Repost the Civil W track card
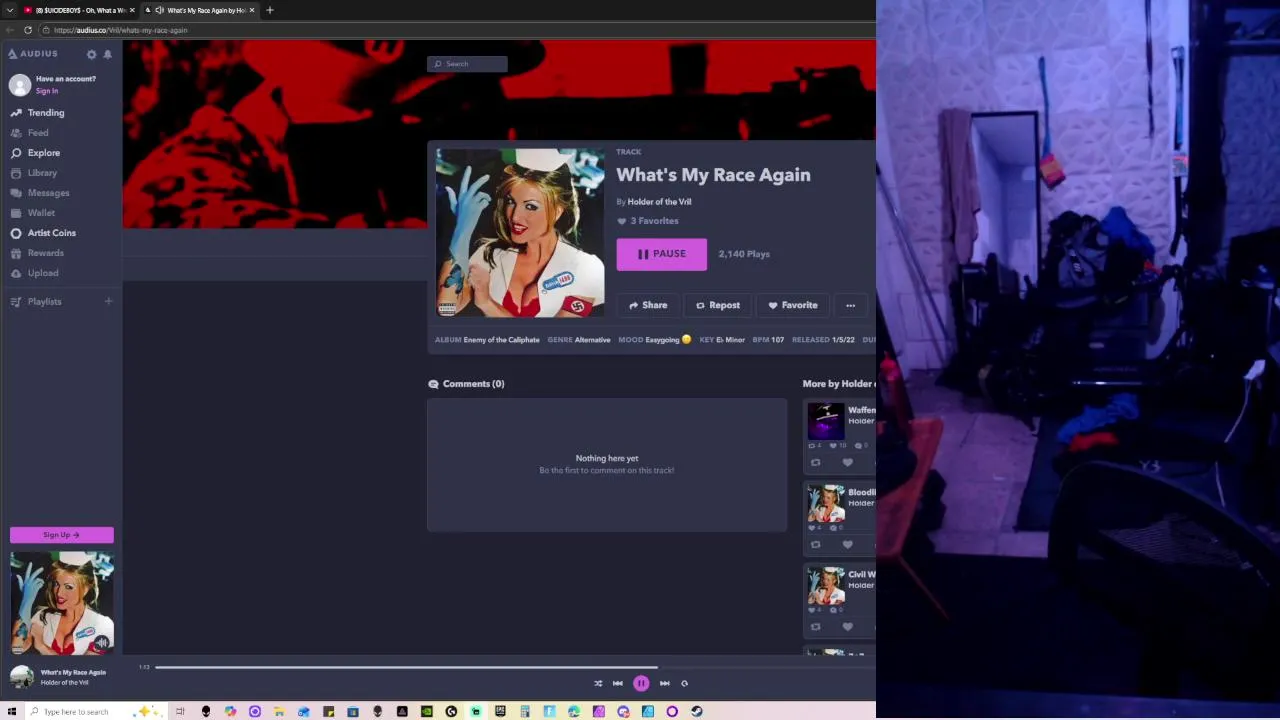Image resolution: width=1280 pixels, height=720 pixels. tap(815, 627)
